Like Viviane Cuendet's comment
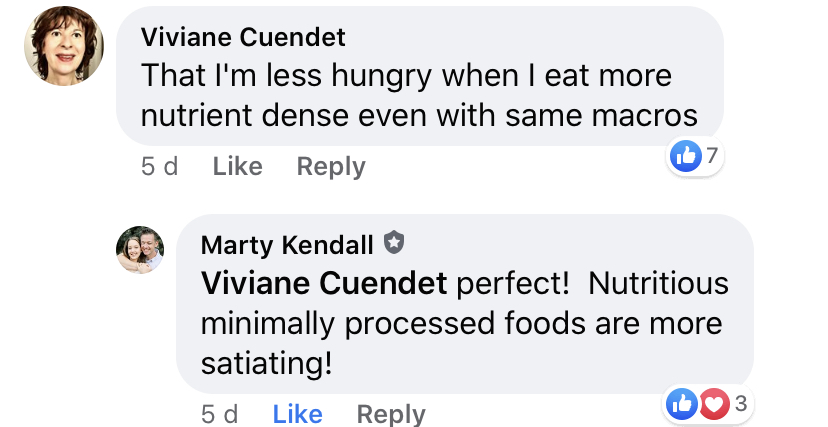 pos(237,166)
